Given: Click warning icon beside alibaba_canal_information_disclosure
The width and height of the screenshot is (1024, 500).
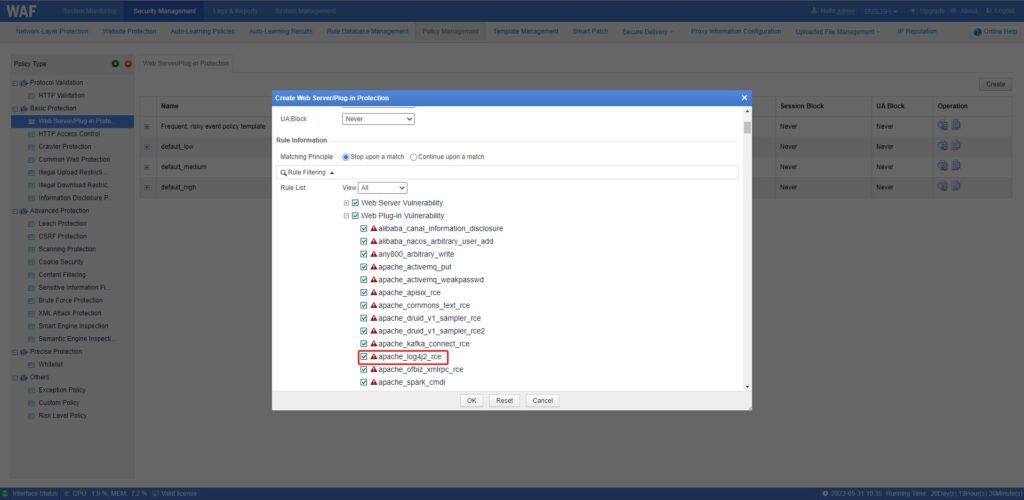Looking at the screenshot, I should (374, 228).
